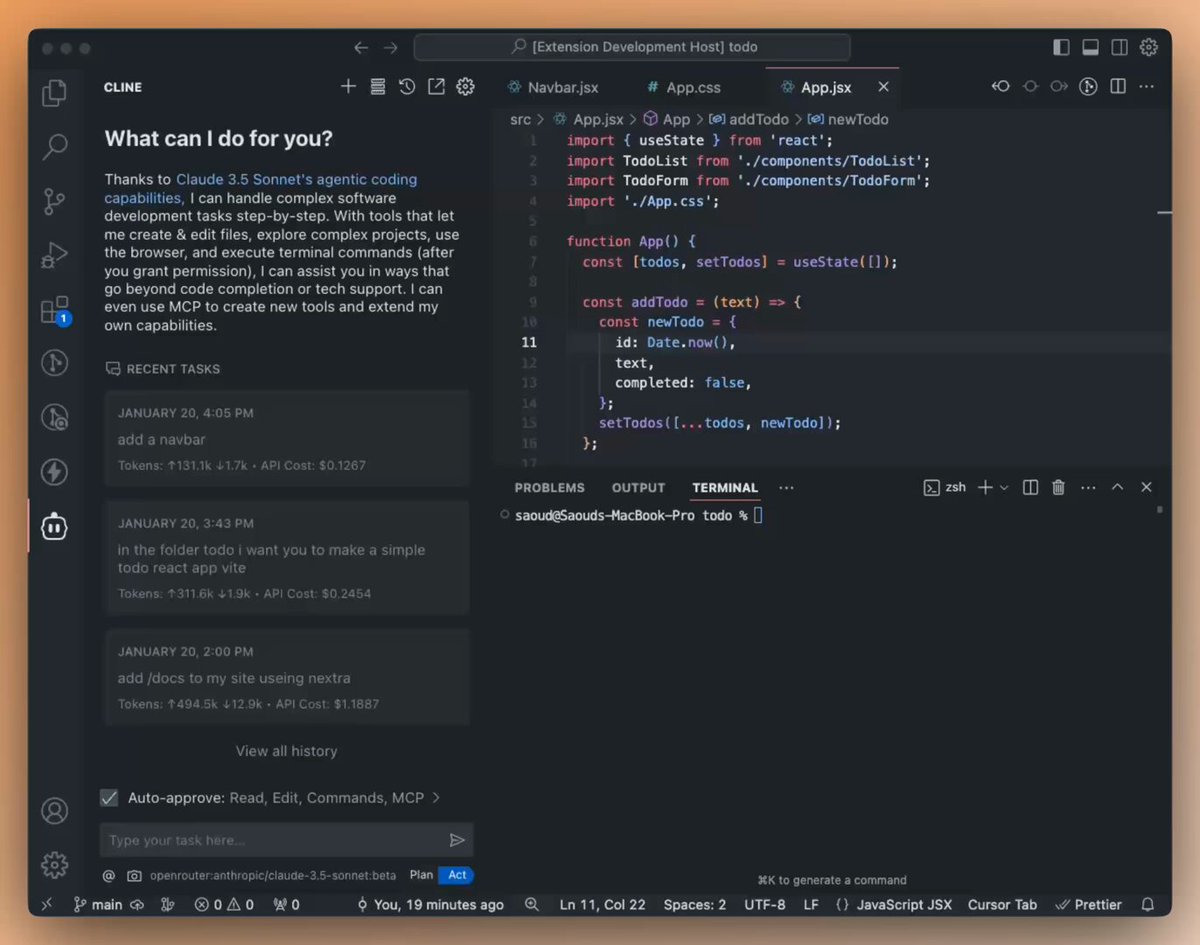Open the Extensions view with badge 1
This screenshot has width=1200, height=945.
click(x=54, y=309)
